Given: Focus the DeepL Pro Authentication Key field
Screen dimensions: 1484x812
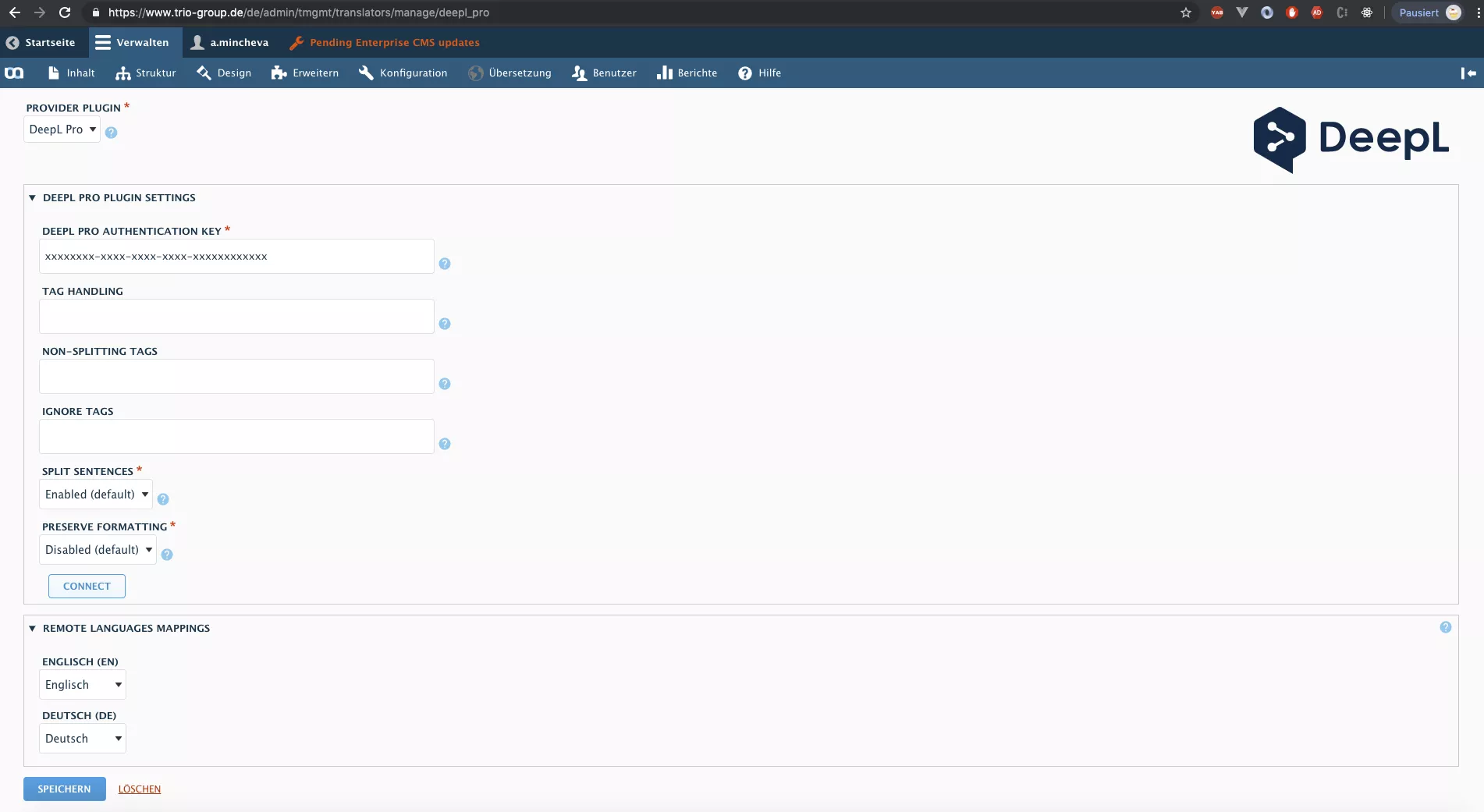Looking at the screenshot, I should [236, 256].
